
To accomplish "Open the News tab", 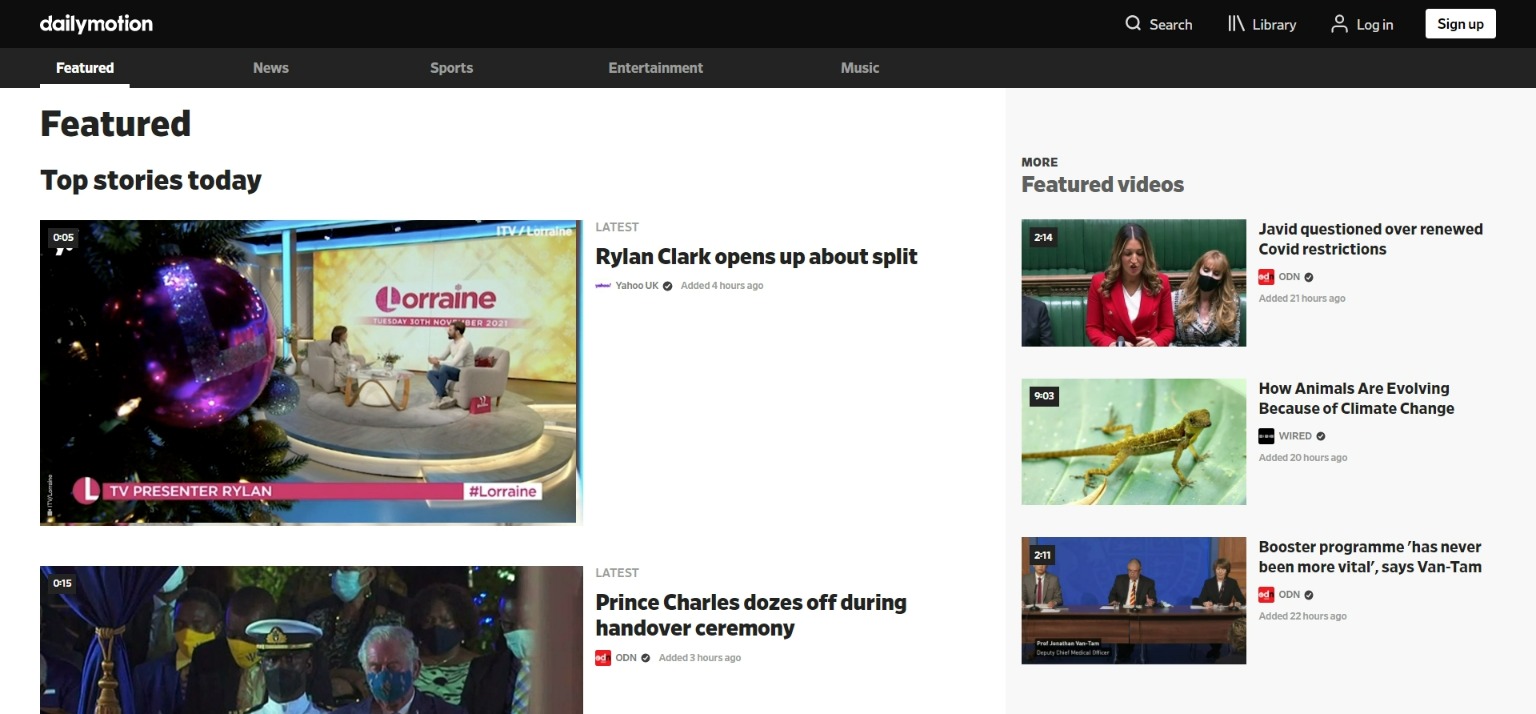I will click(271, 68).
